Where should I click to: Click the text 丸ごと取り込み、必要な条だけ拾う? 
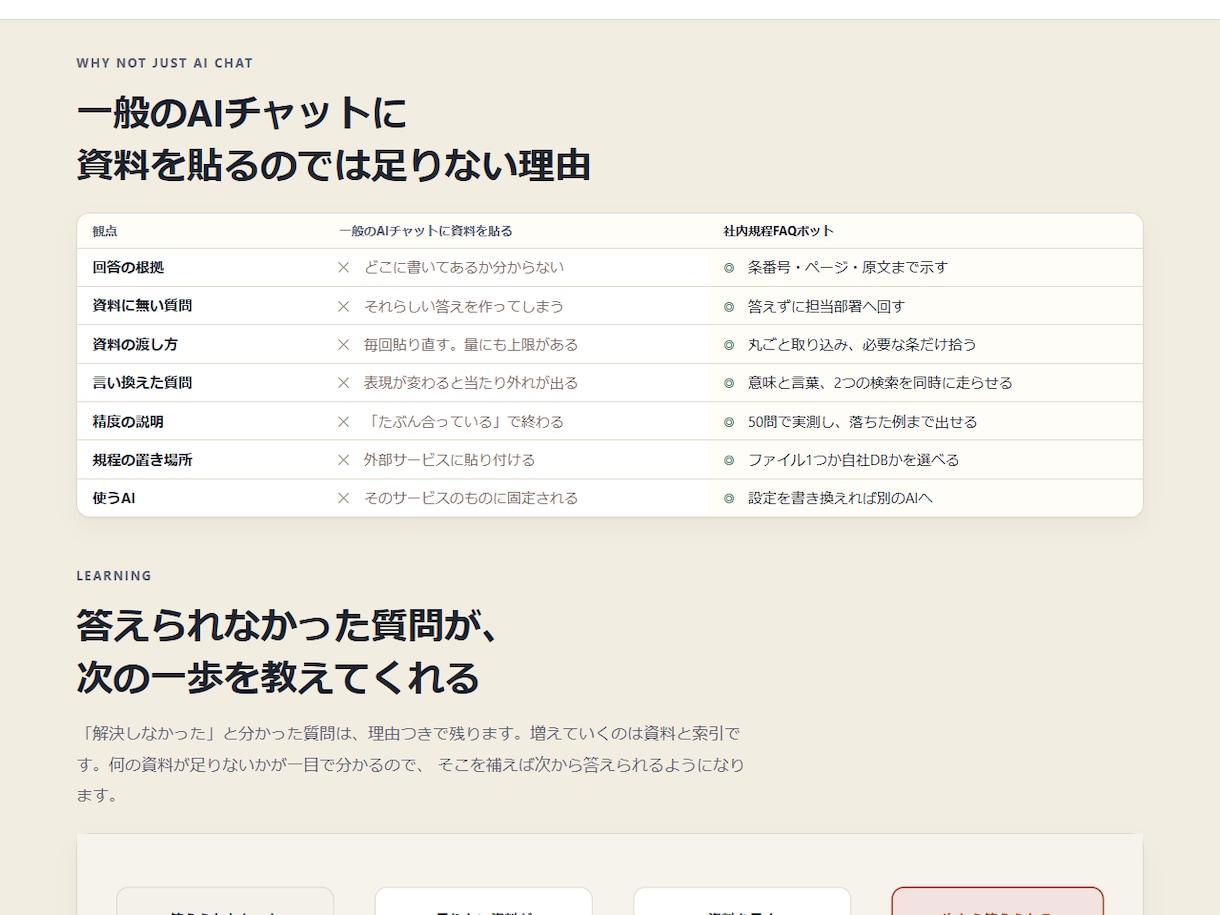(862, 344)
